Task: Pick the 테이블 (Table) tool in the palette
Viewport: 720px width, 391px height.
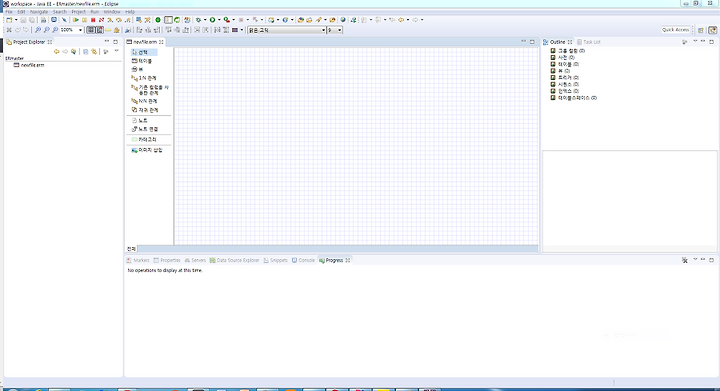Action: click(142, 61)
